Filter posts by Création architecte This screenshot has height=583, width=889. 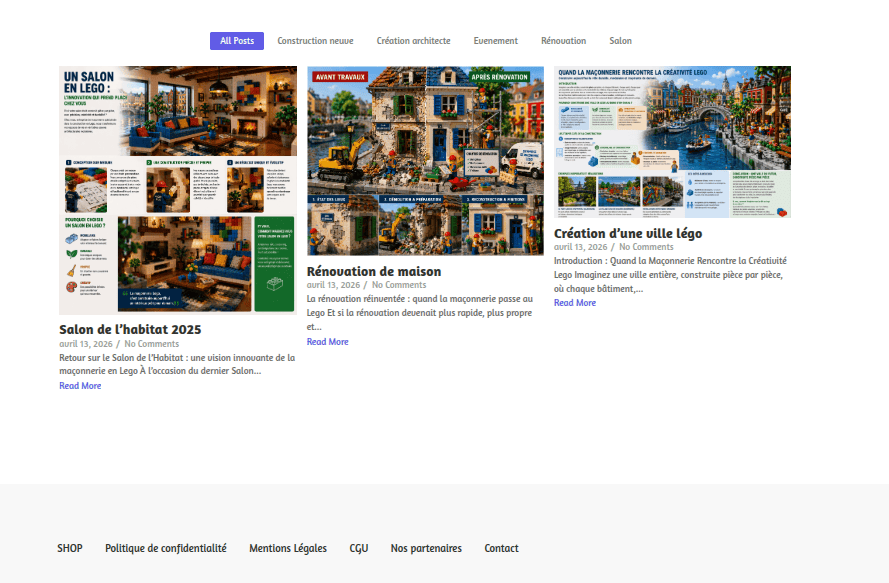click(413, 41)
